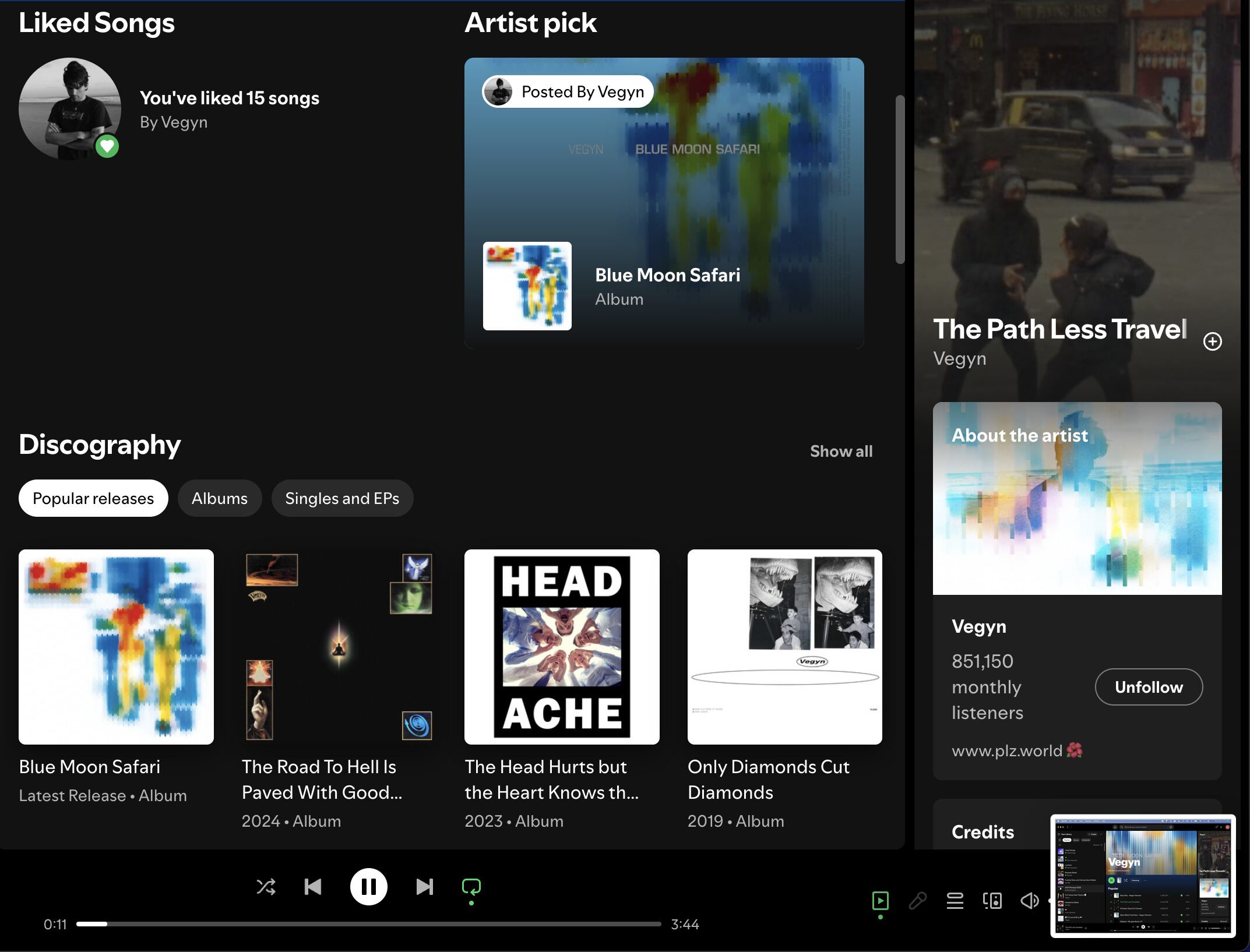Click 2019 • Album subtitle

(736, 821)
